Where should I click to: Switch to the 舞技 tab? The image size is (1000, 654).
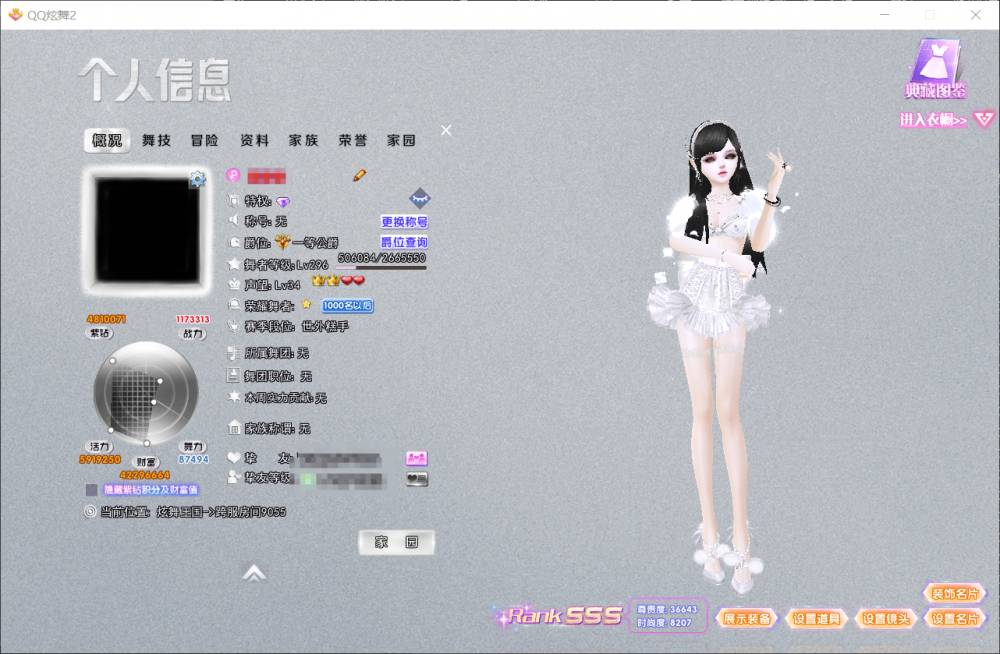(x=156, y=141)
